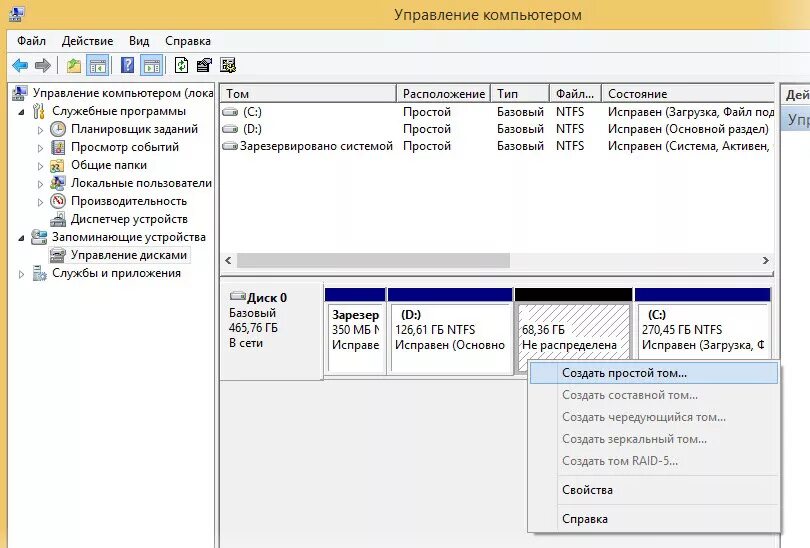Click the Общие папки folder icon
810x548 pixels.
coord(57,165)
